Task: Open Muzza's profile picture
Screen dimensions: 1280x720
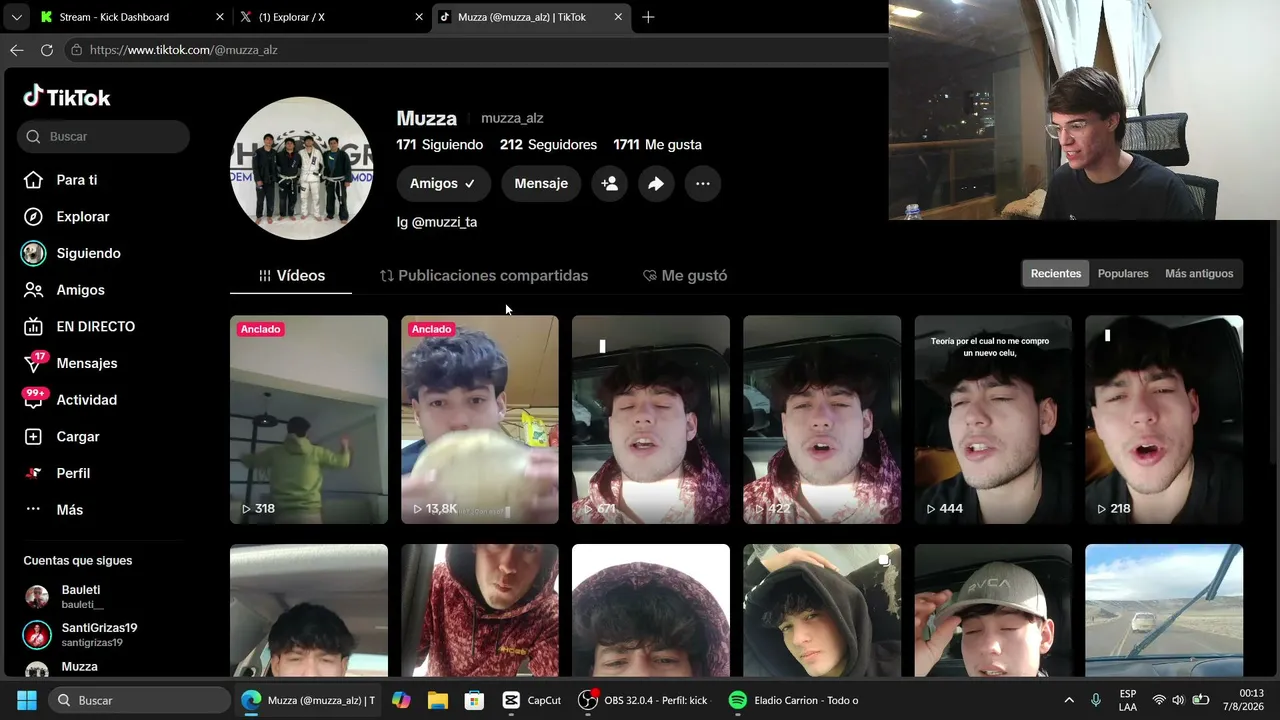Action: tap(302, 168)
